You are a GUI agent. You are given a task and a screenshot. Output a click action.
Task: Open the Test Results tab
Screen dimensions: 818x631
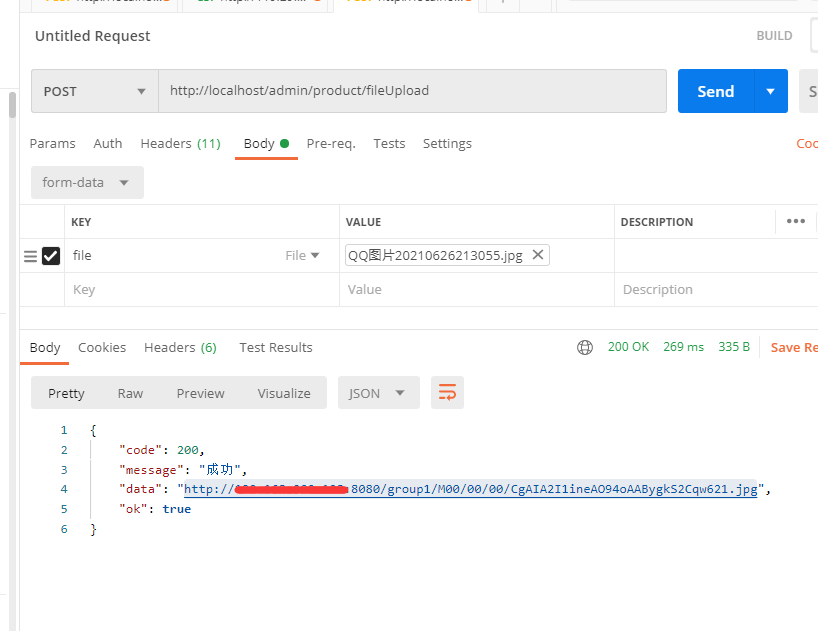tap(275, 347)
